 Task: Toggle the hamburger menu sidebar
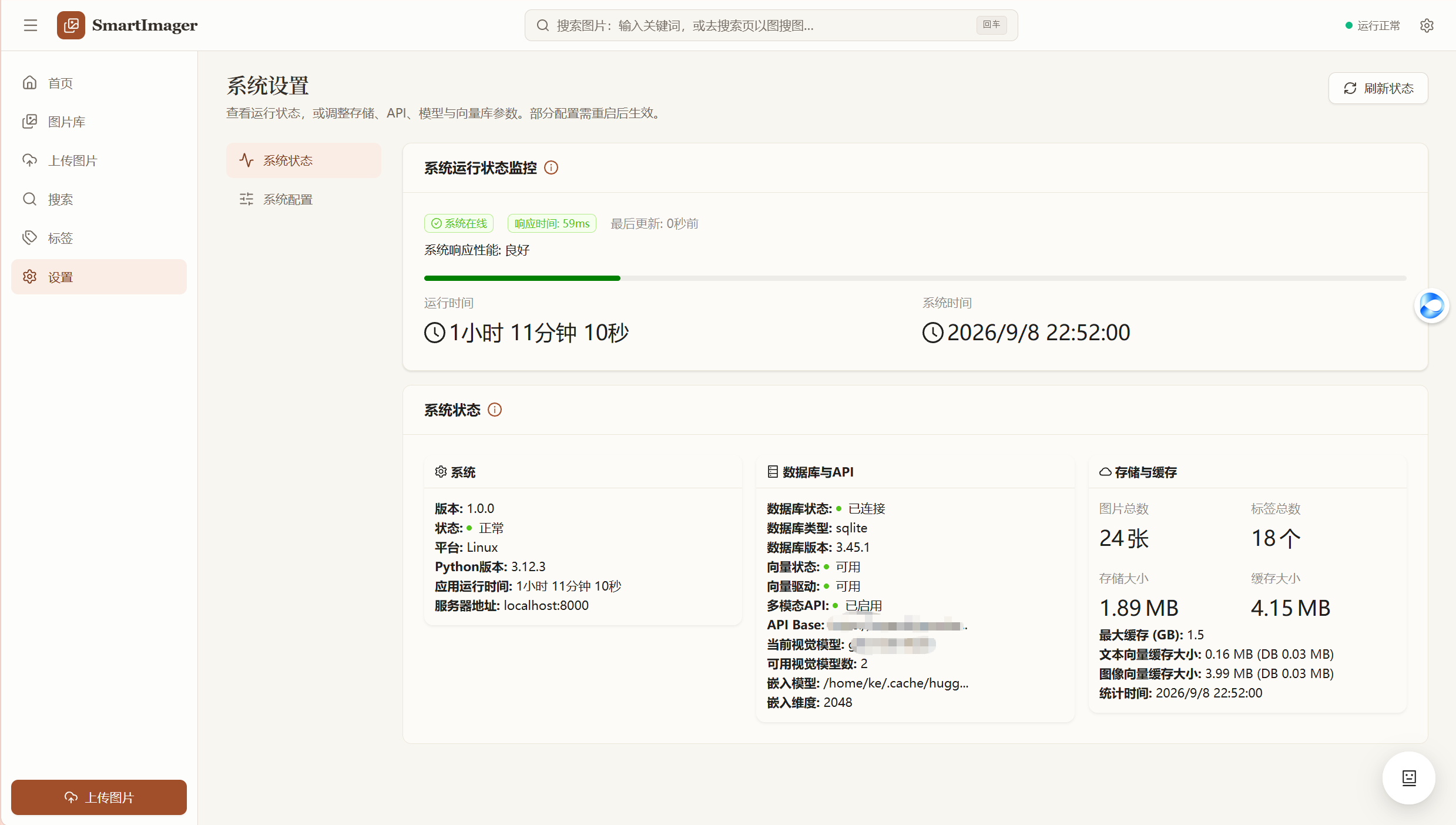tap(31, 25)
